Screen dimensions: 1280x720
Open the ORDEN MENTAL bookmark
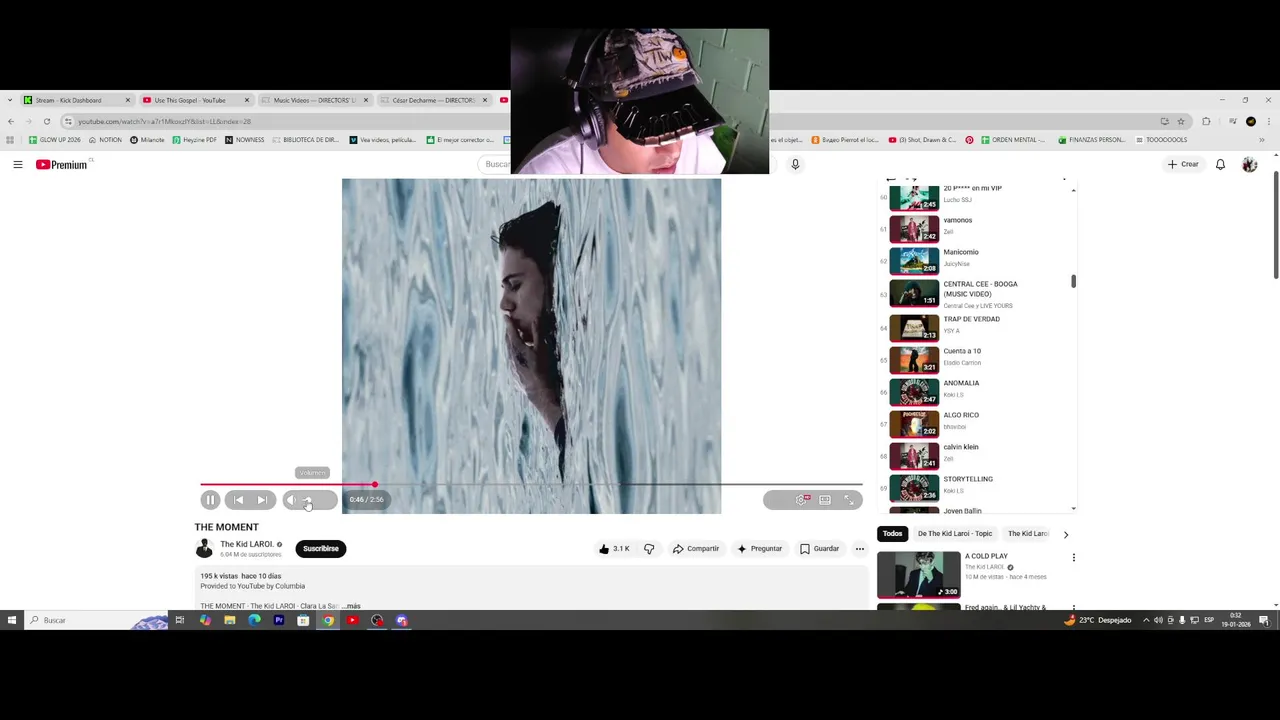(x=1014, y=140)
